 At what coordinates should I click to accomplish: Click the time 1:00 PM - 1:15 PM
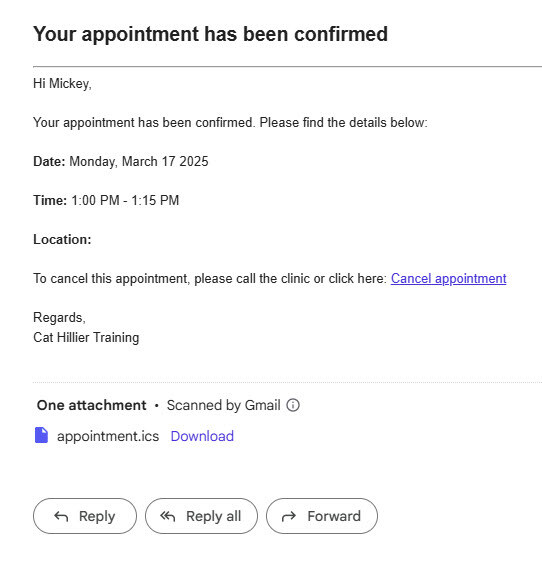pos(125,200)
